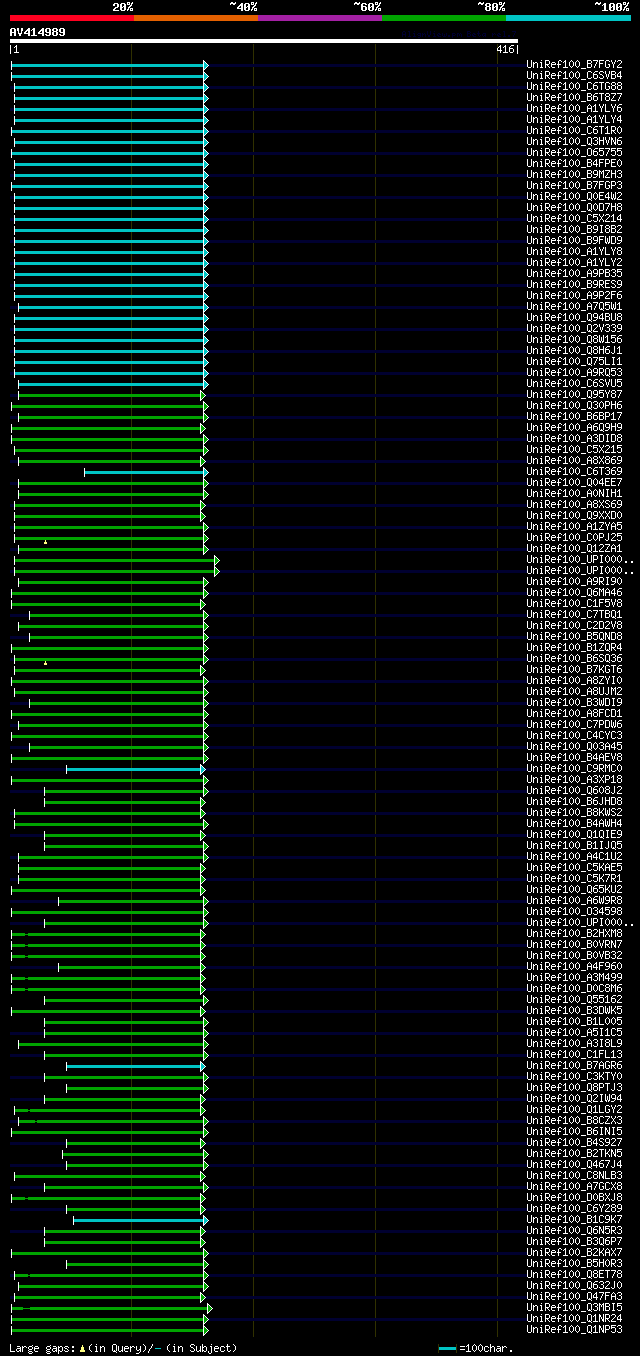Select label UniRef100_B4FPE0
The width and height of the screenshot is (640, 1356).
(x=574, y=164)
